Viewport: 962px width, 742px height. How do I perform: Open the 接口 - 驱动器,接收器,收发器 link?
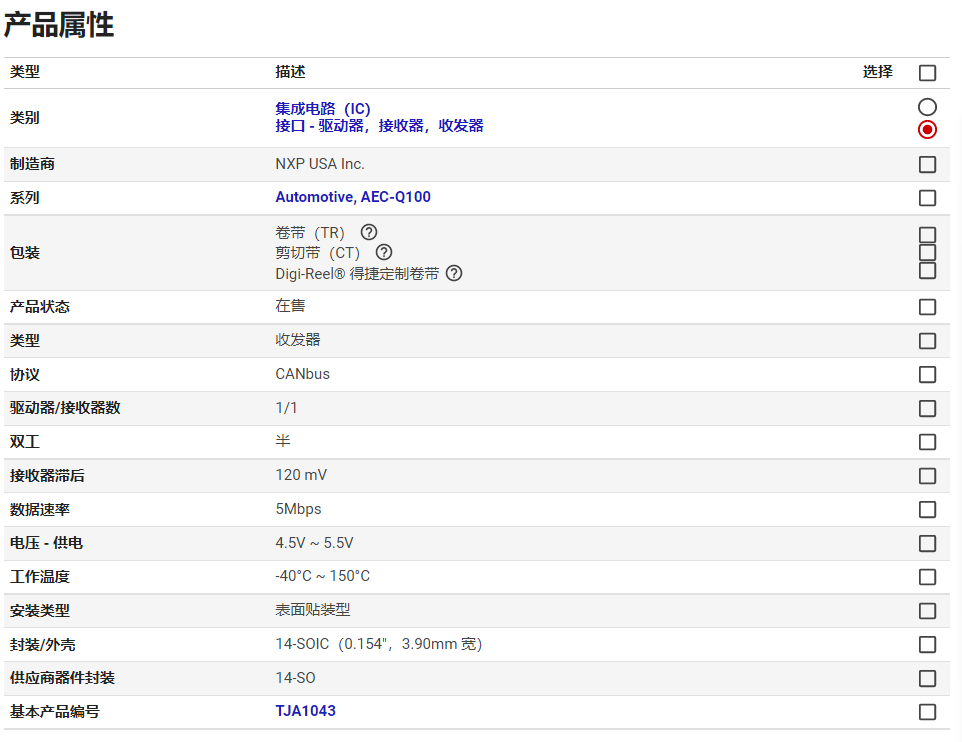[x=379, y=126]
